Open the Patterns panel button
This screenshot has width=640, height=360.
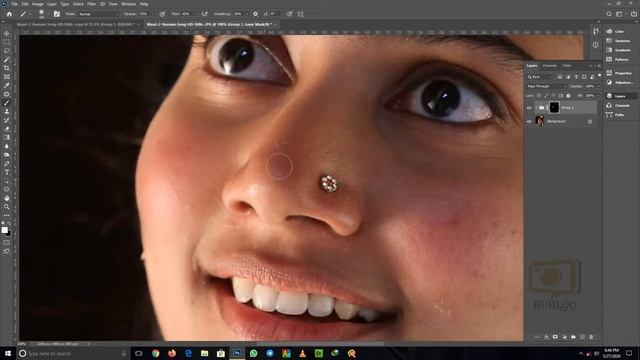point(618,60)
